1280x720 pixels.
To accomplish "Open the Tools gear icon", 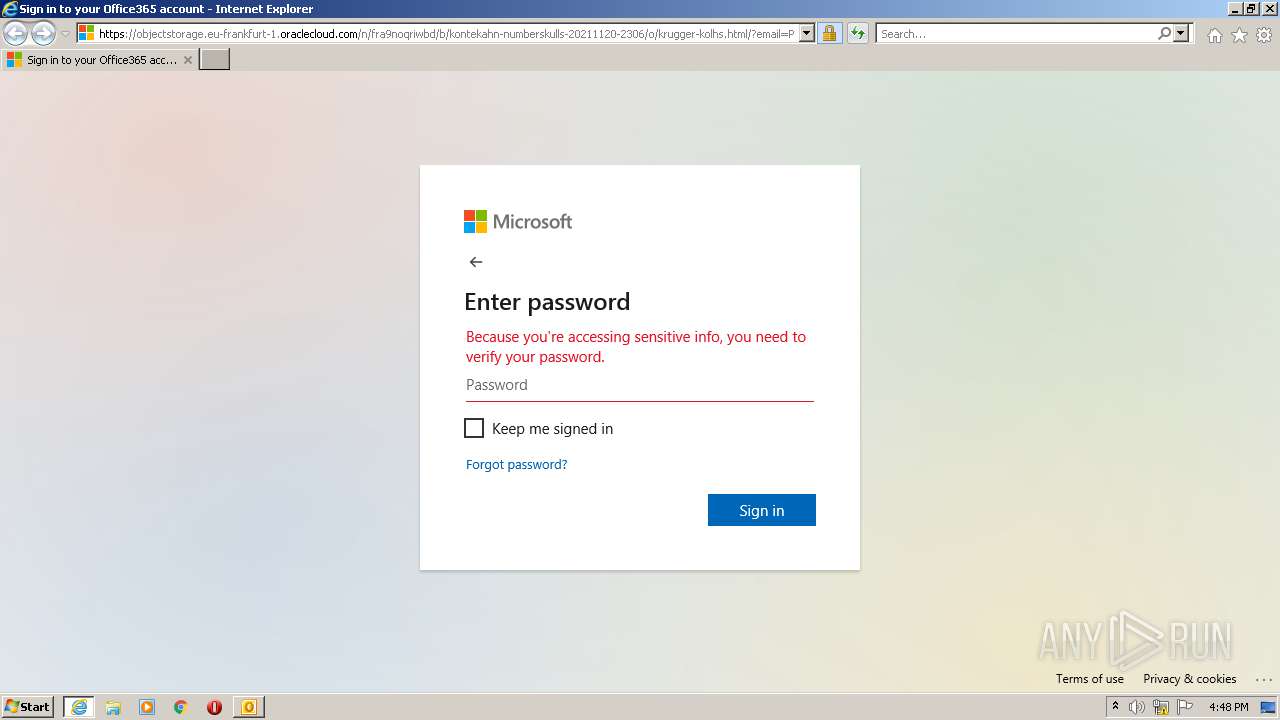I will point(1264,35).
